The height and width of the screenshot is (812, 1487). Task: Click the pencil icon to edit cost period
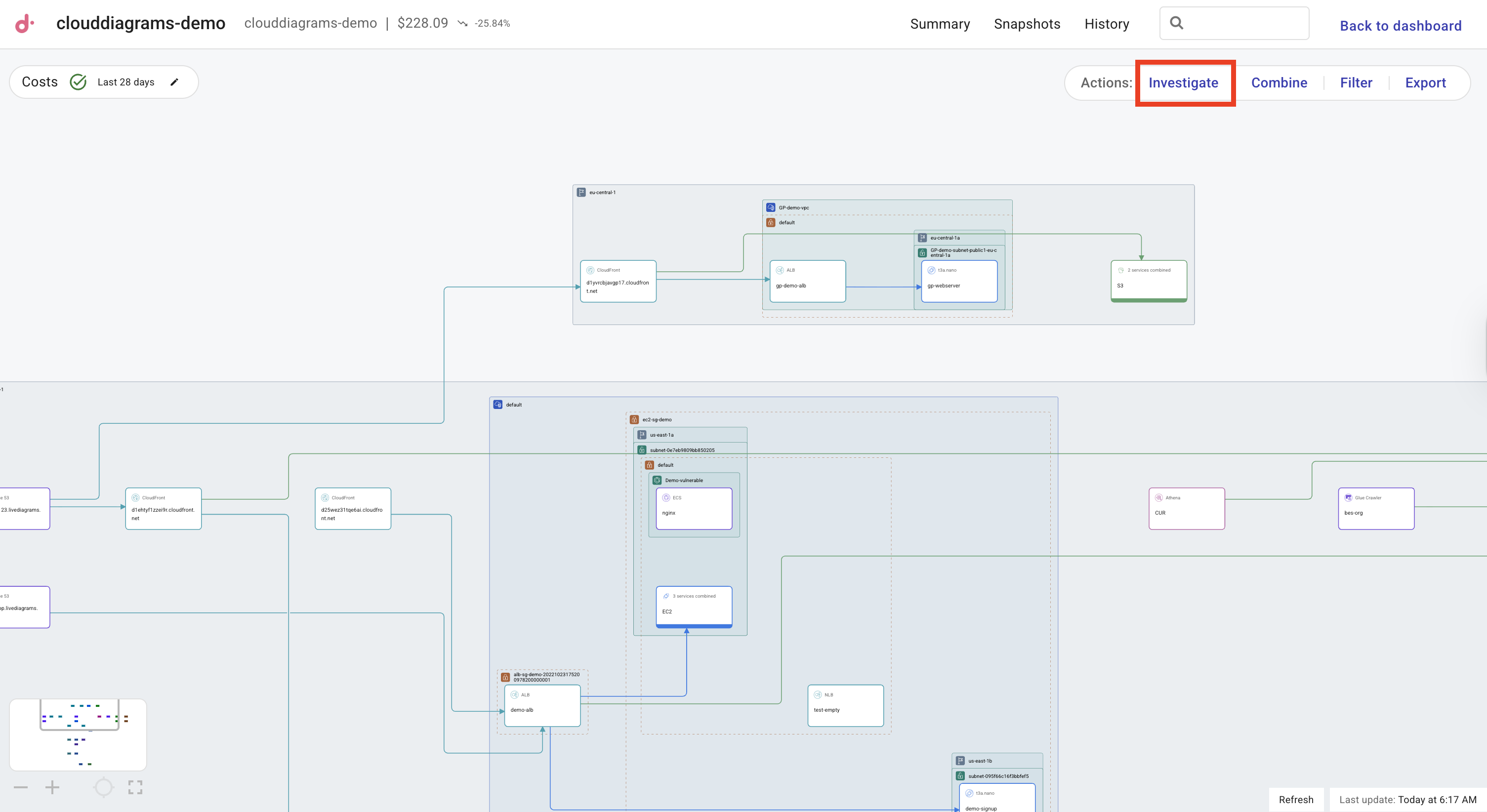tap(174, 81)
